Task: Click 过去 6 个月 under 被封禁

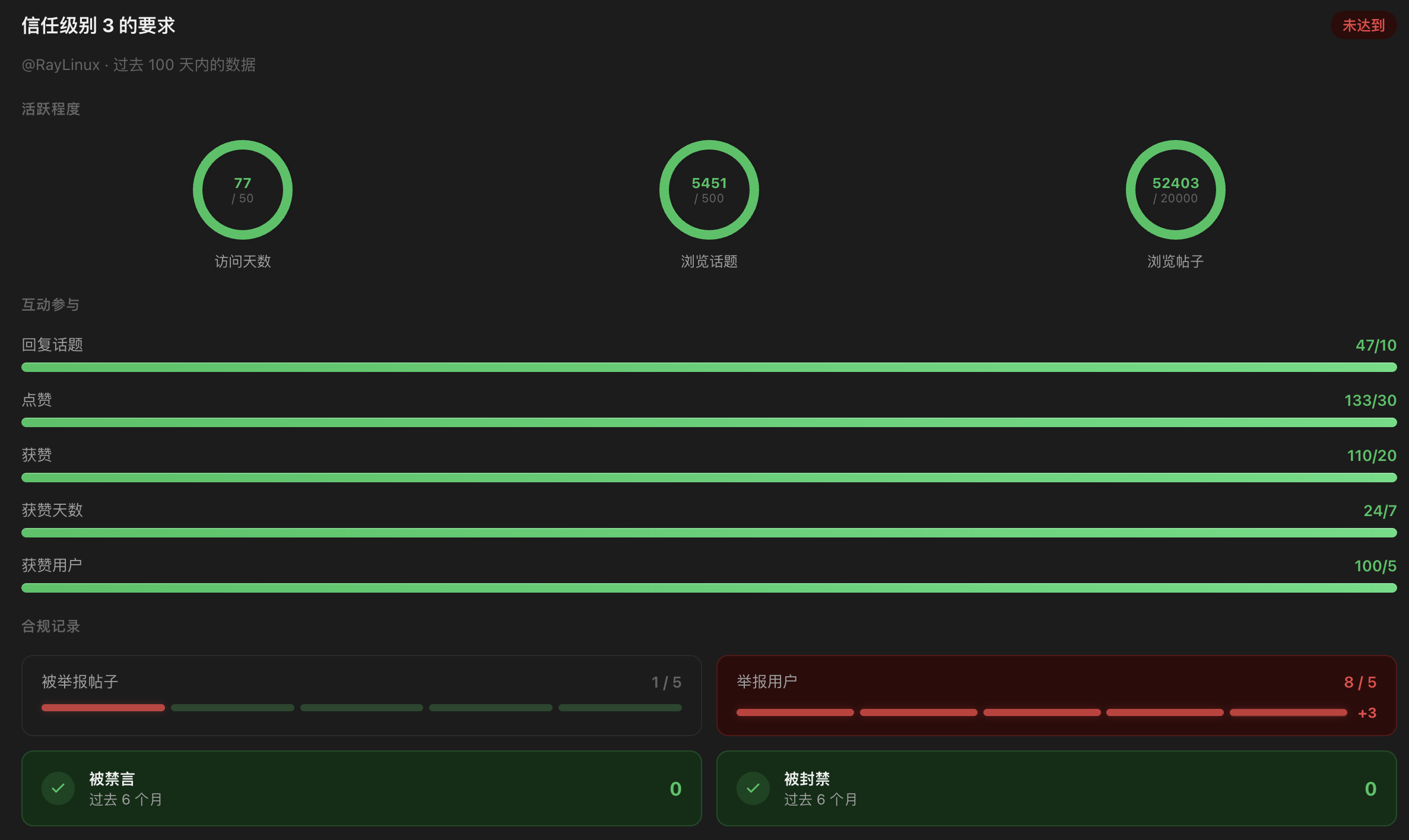Action: (821, 800)
